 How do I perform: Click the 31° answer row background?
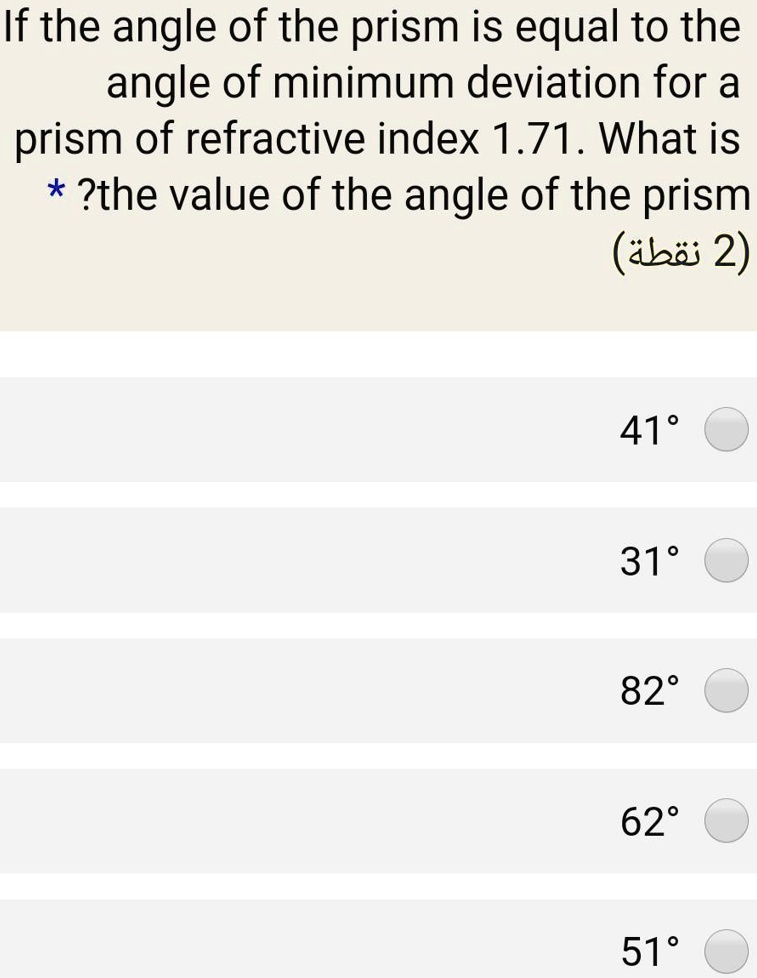300,561
